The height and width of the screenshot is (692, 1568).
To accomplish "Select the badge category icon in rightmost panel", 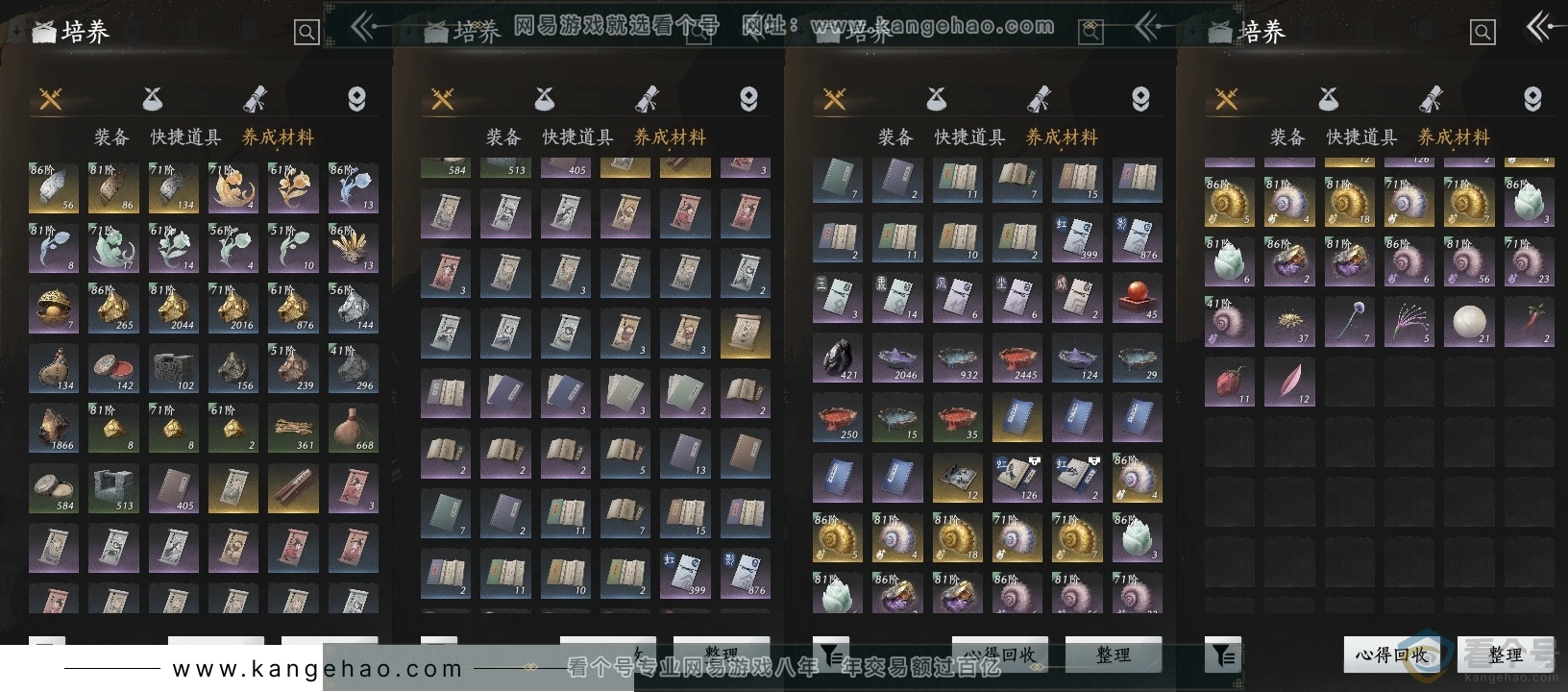I will click(1532, 98).
